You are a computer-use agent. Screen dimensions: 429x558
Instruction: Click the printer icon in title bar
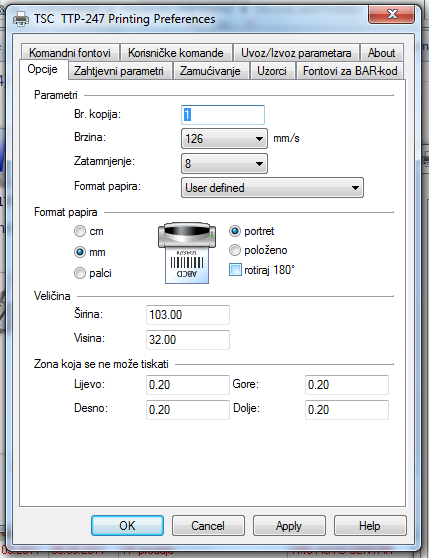(x=21, y=19)
